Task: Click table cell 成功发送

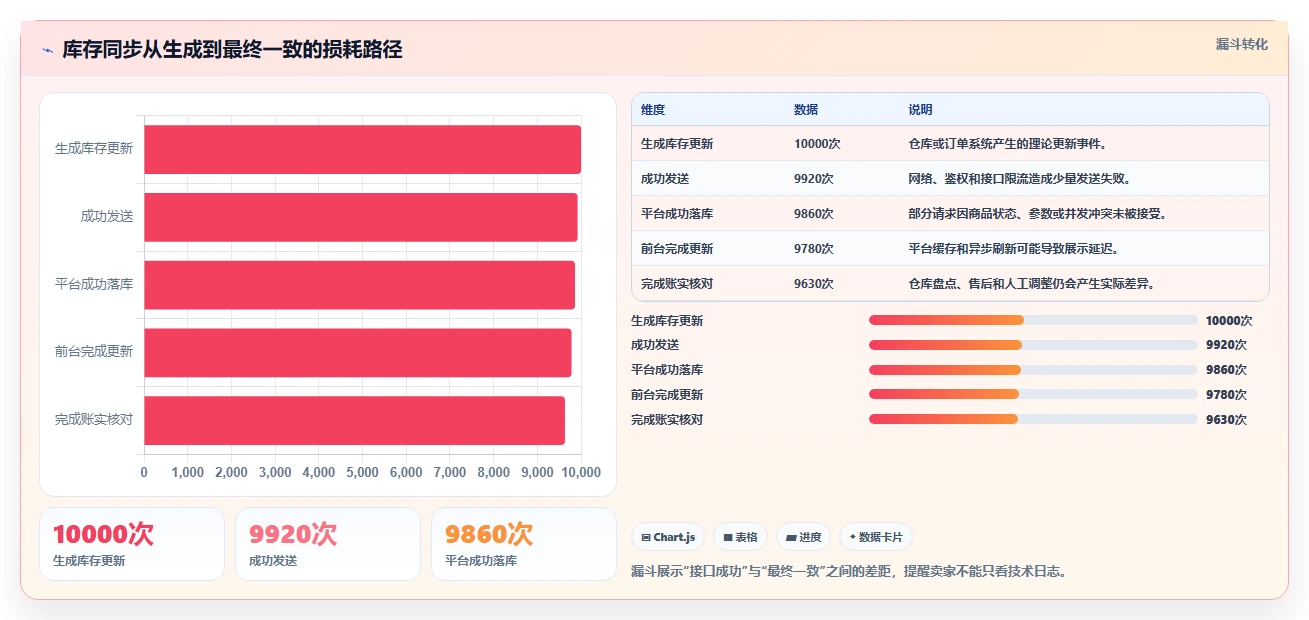Action: [x=665, y=178]
